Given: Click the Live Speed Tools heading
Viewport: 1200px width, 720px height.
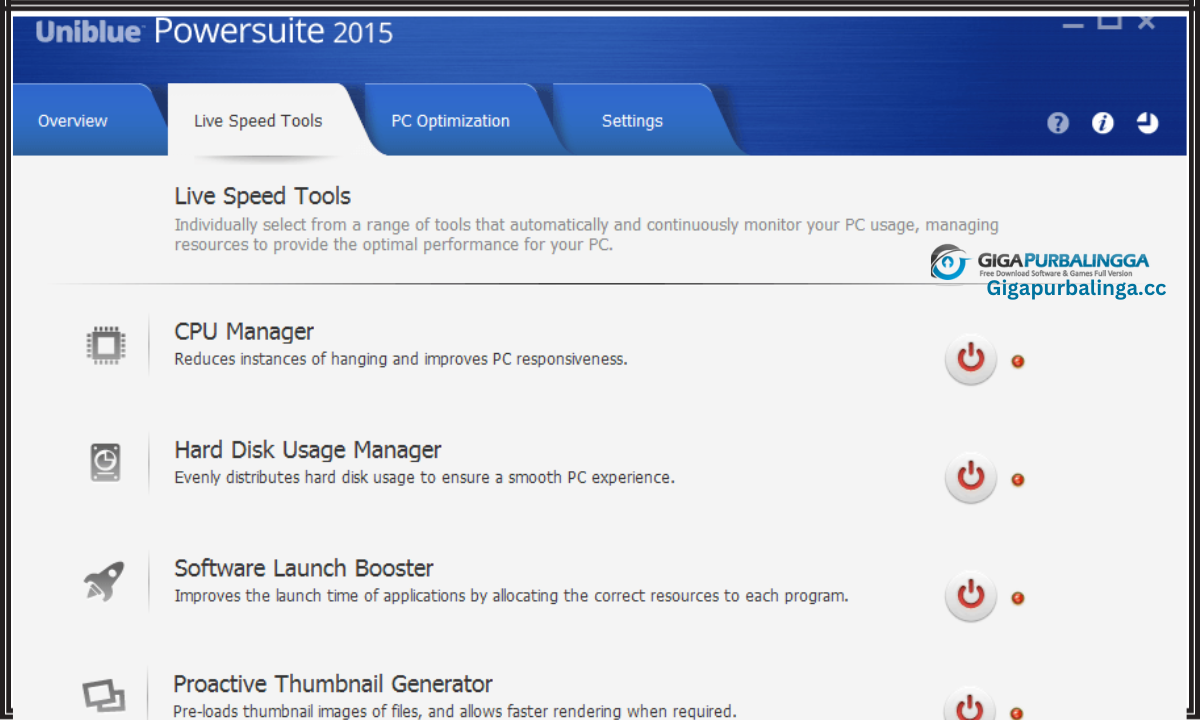Looking at the screenshot, I should point(263,196).
